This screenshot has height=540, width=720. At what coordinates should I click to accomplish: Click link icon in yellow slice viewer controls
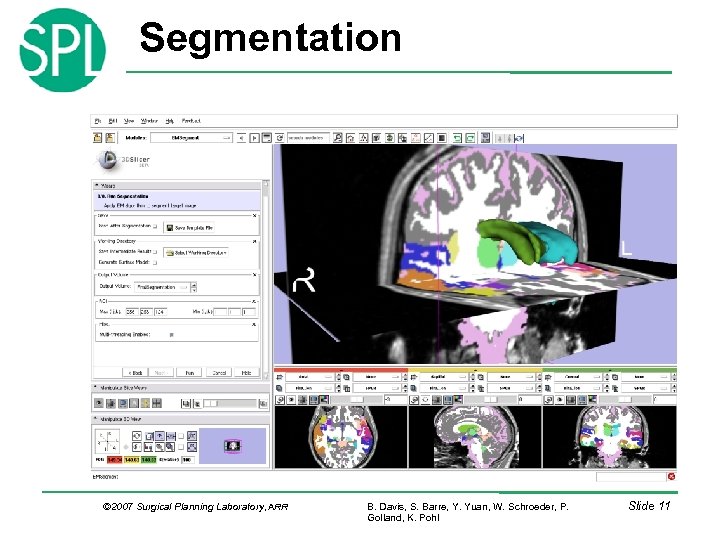click(414, 400)
